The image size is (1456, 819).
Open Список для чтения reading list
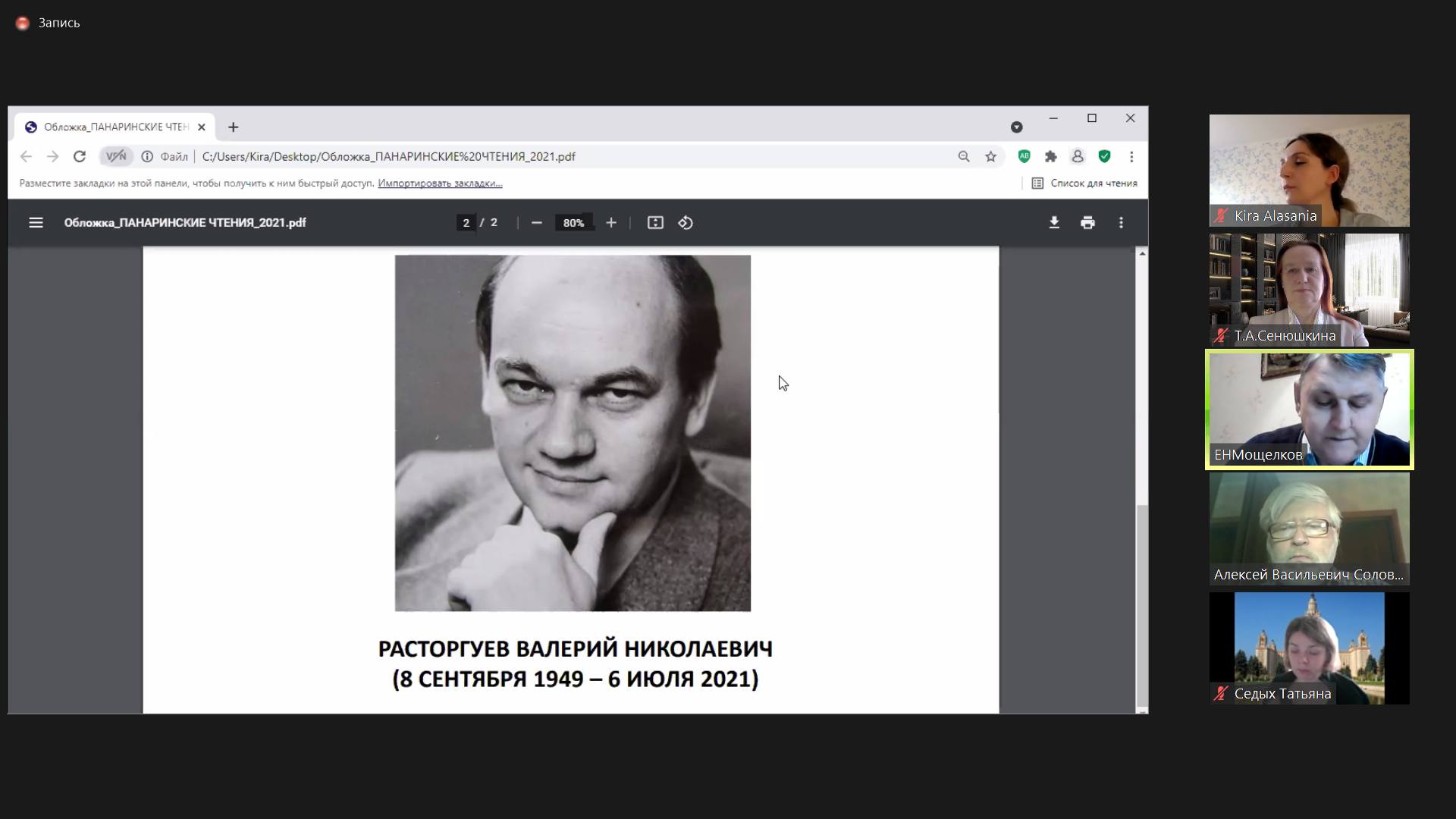[x=1084, y=184]
